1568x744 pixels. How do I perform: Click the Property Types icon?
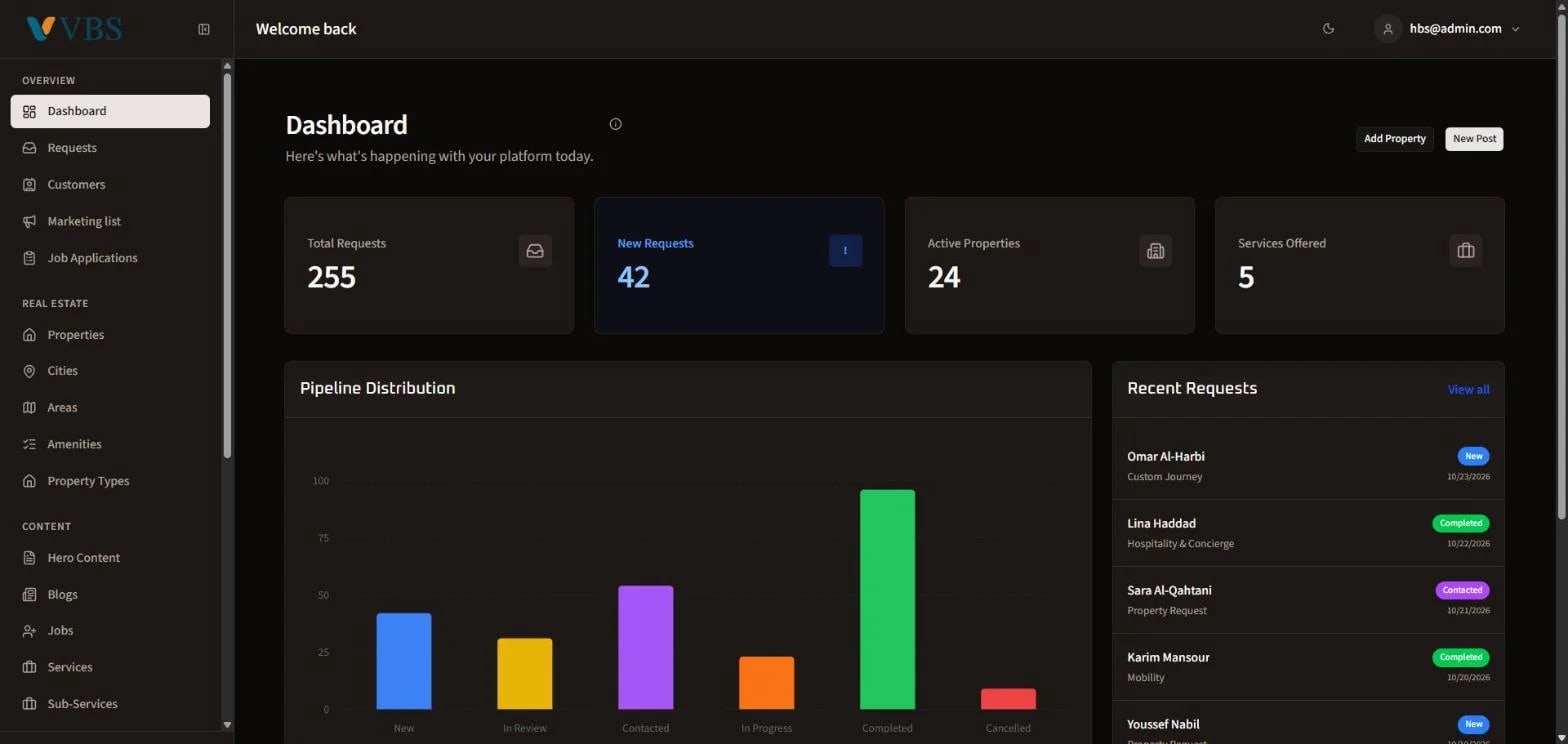[x=29, y=481]
